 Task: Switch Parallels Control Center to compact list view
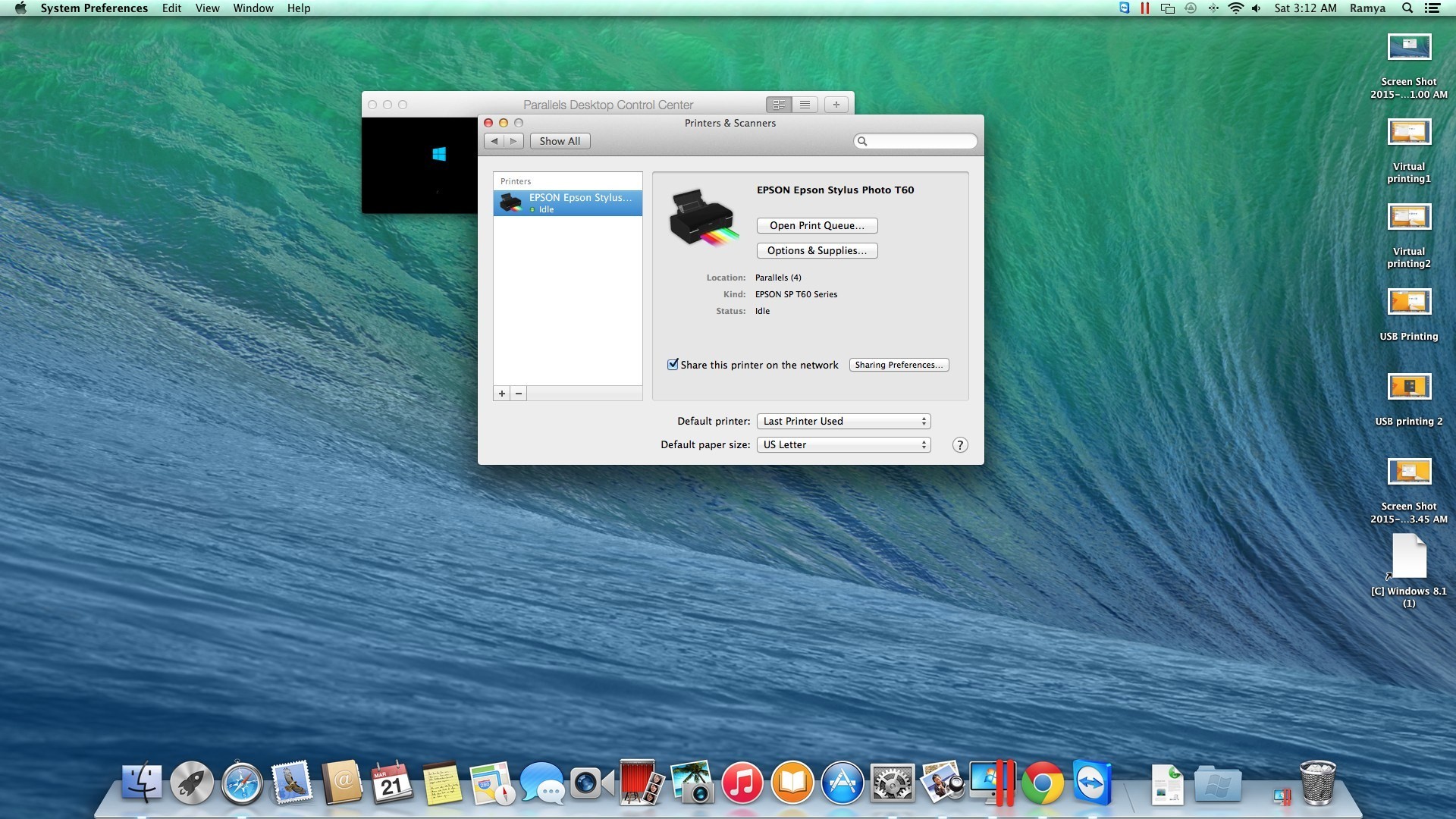tap(805, 105)
